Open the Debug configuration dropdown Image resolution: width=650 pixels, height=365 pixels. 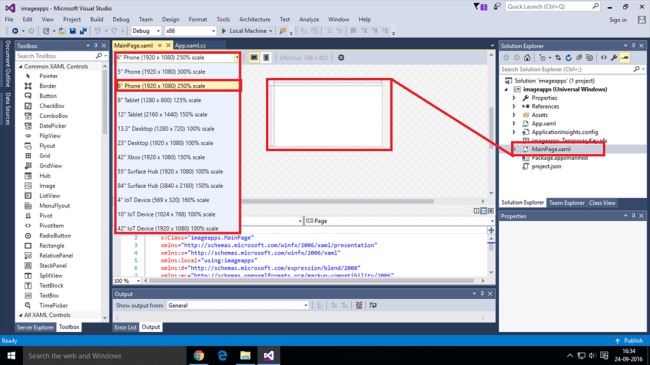[146, 31]
